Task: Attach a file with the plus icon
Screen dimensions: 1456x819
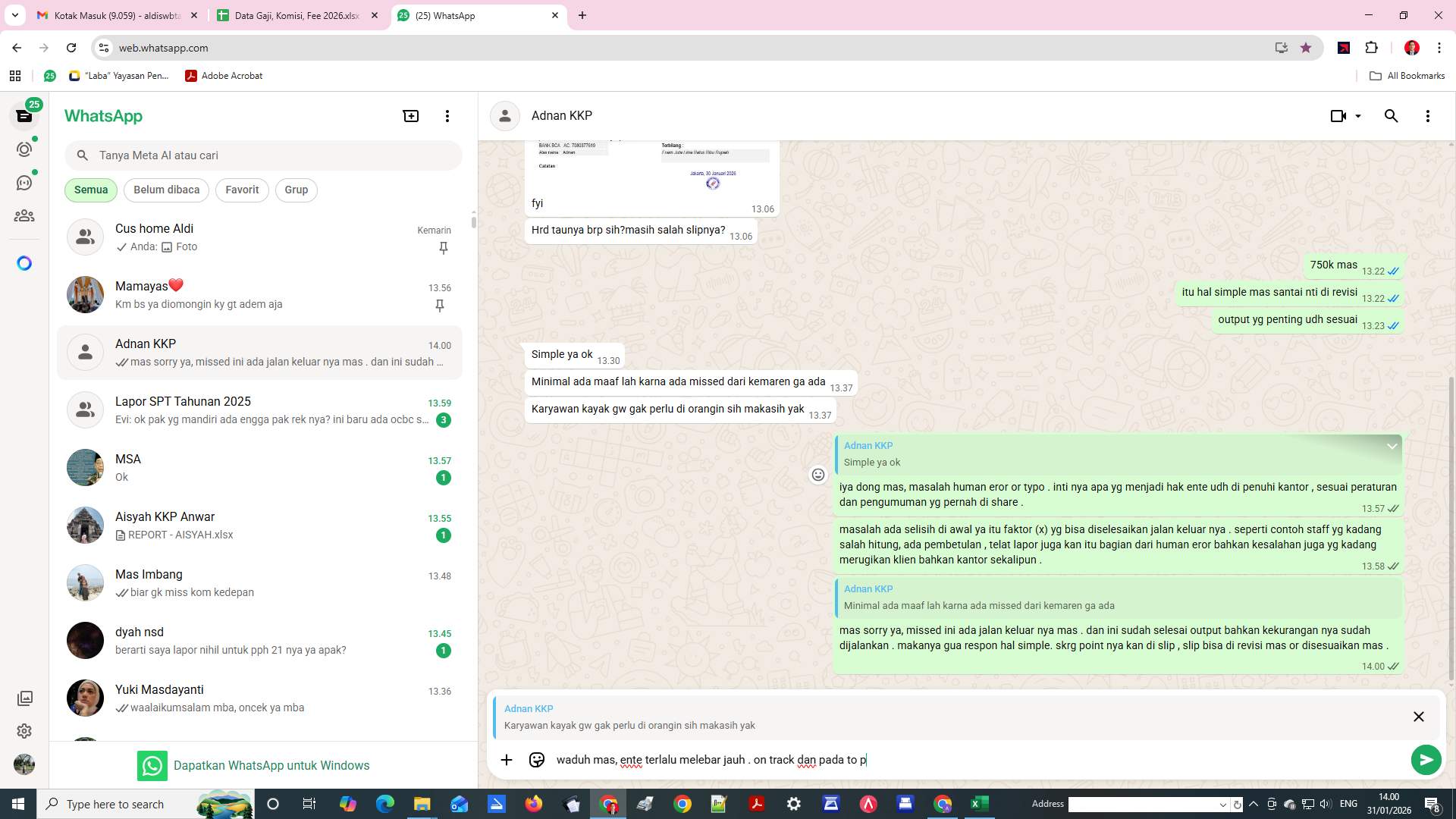Action: pyautogui.click(x=507, y=759)
